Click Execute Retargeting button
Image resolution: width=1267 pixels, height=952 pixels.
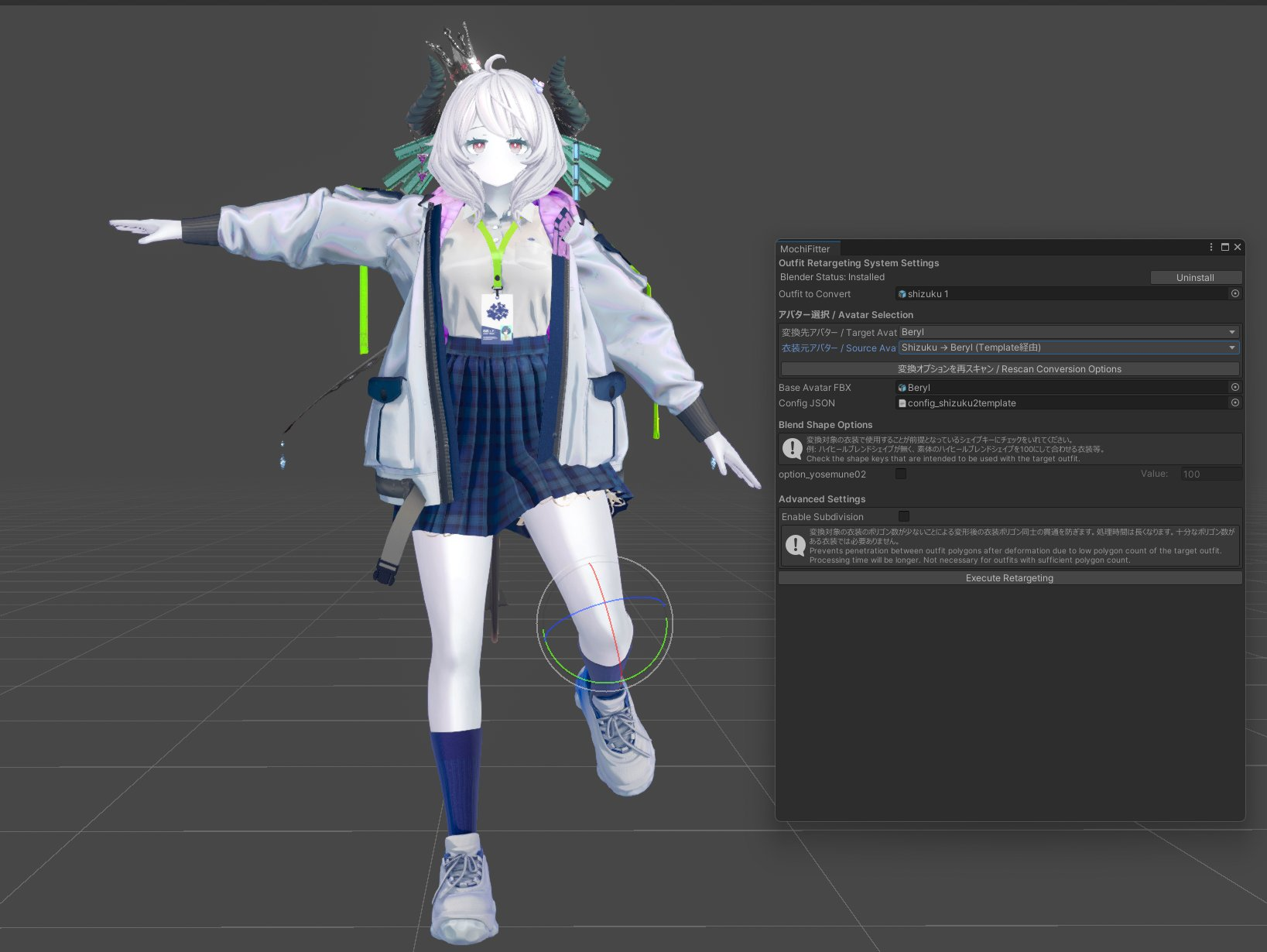(1010, 578)
